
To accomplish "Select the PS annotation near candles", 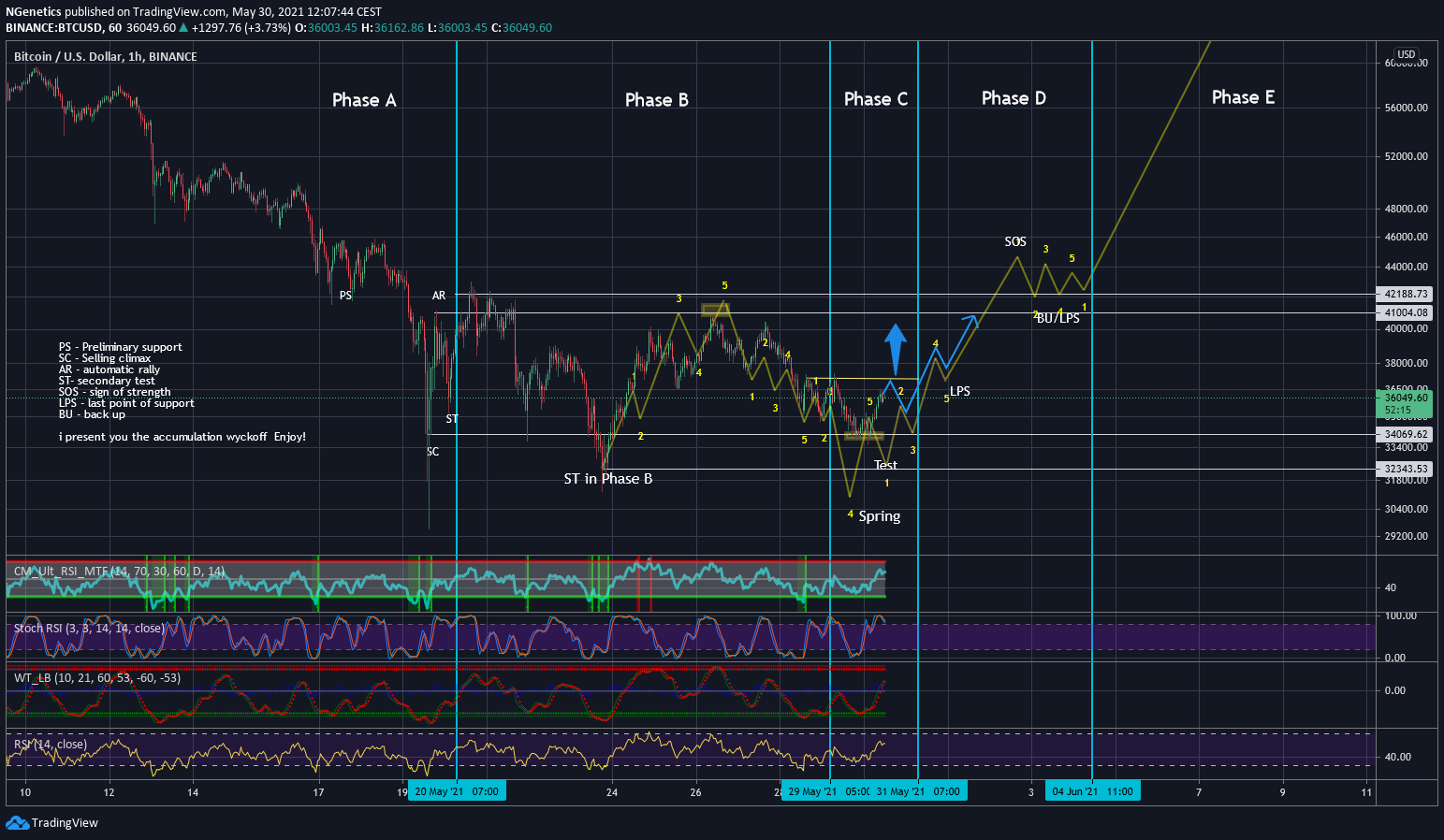I will click(x=345, y=296).
